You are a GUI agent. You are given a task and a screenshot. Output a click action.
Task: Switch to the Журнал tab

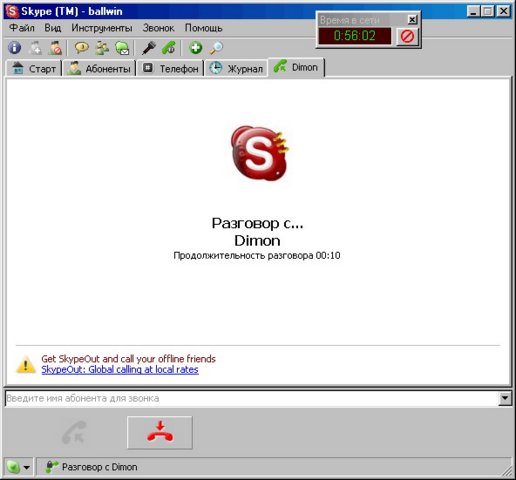[236, 68]
